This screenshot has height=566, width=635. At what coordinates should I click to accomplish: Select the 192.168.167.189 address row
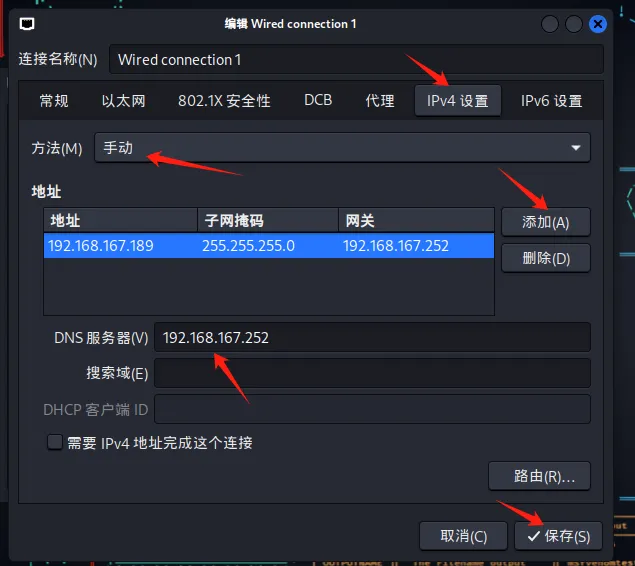coord(269,246)
